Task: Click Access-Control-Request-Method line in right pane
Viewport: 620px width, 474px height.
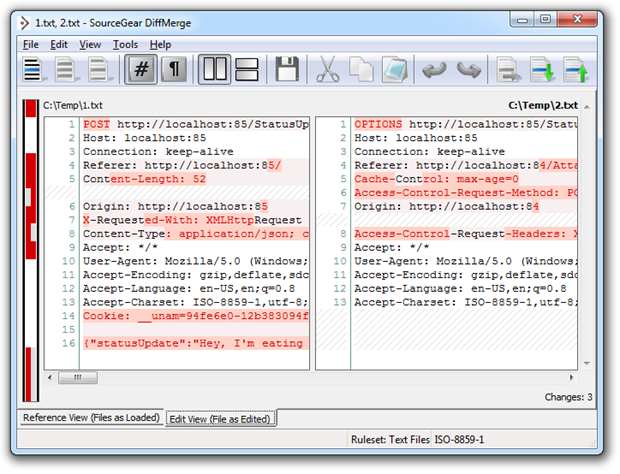Action: coord(465,193)
